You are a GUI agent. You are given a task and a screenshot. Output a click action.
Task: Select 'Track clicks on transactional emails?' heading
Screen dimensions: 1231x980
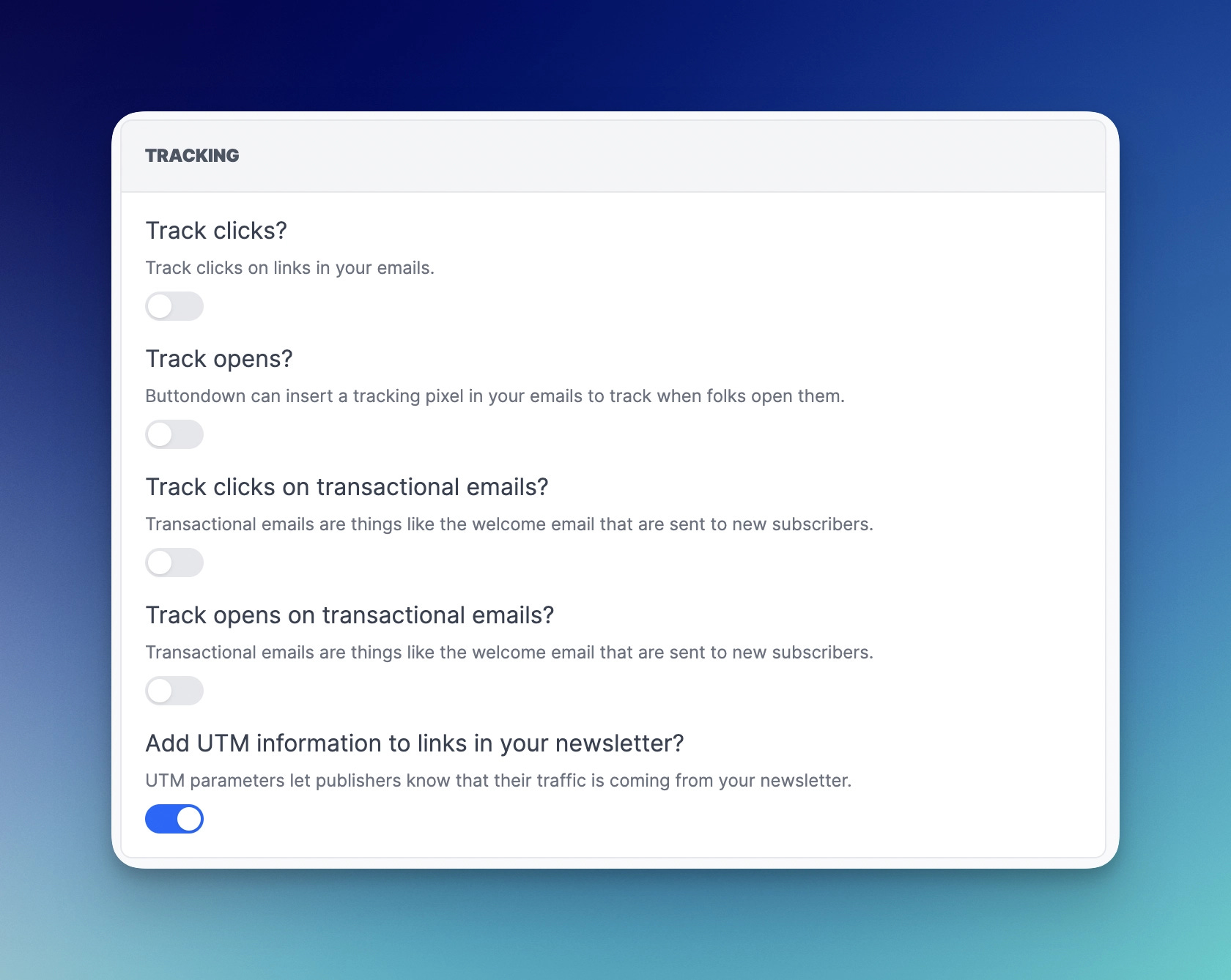(x=347, y=487)
